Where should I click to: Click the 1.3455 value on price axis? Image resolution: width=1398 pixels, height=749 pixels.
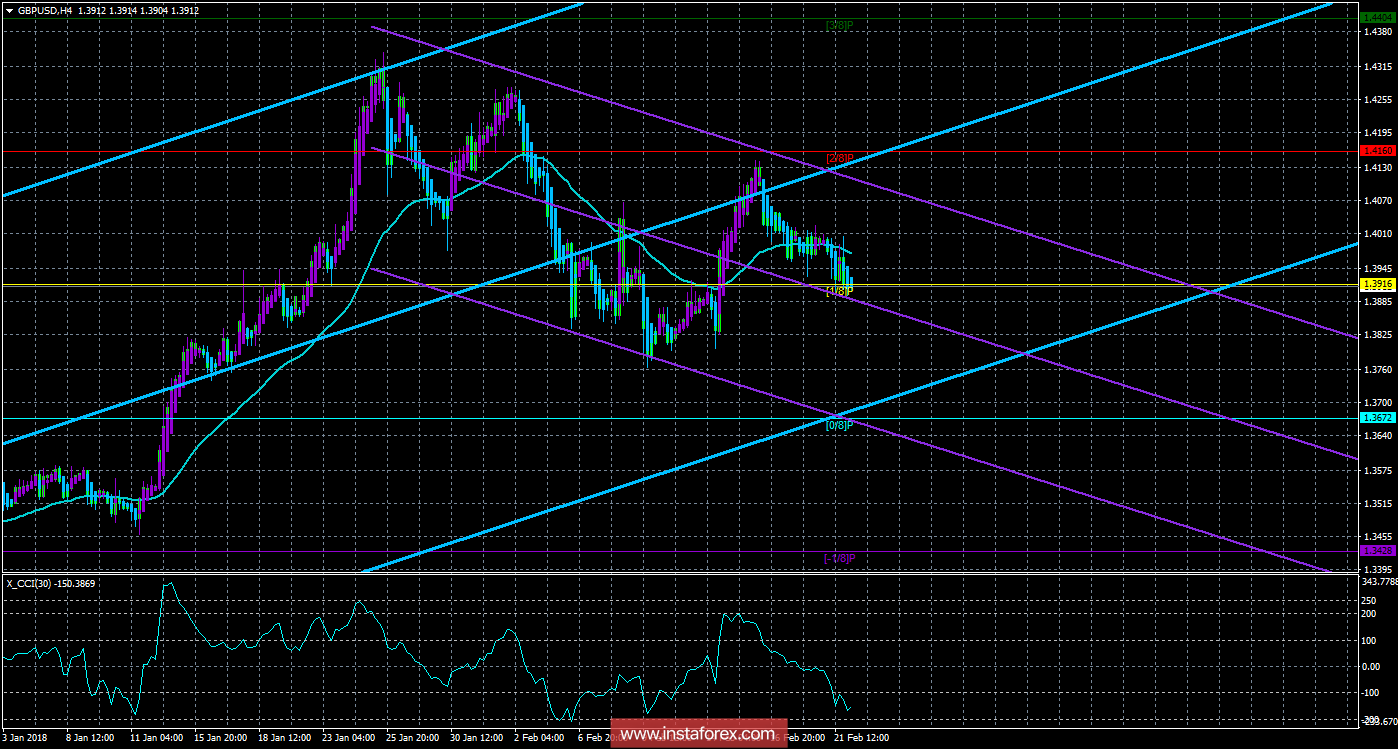[x=1377, y=537]
